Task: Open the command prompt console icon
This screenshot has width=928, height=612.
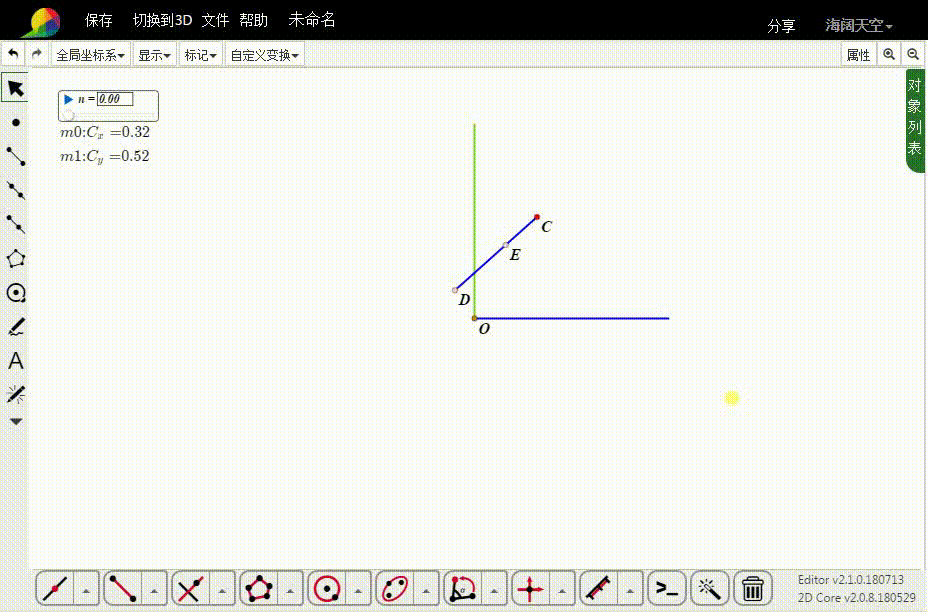Action: pos(667,588)
